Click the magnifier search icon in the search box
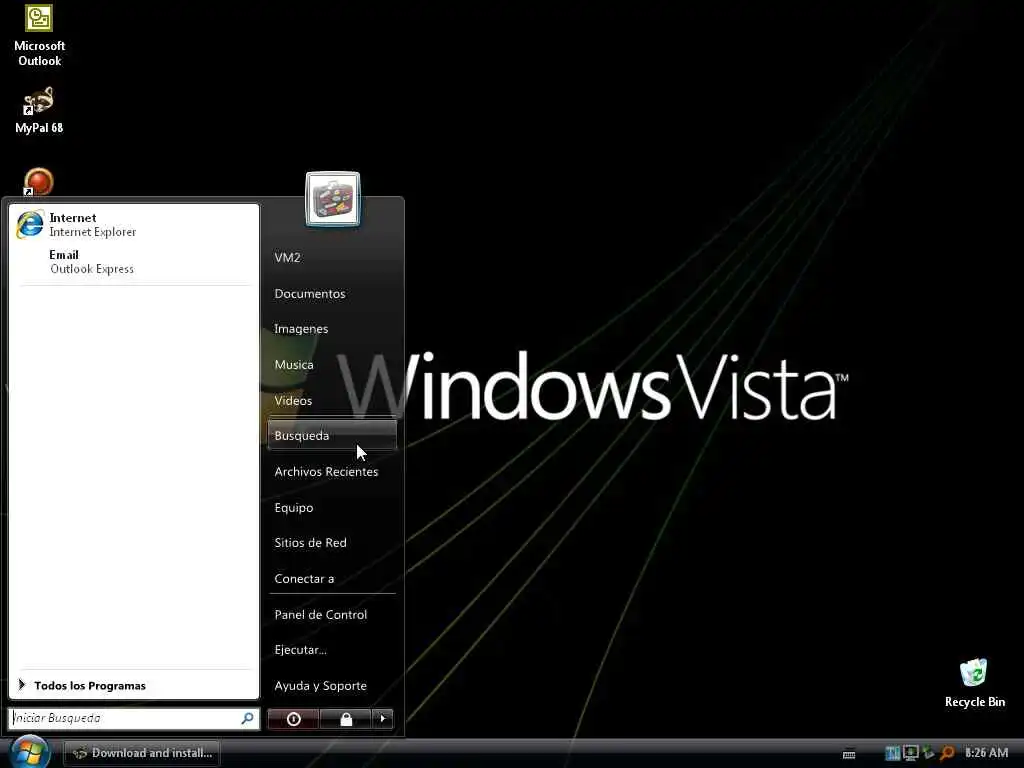The width and height of the screenshot is (1024, 768). [x=248, y=718]
